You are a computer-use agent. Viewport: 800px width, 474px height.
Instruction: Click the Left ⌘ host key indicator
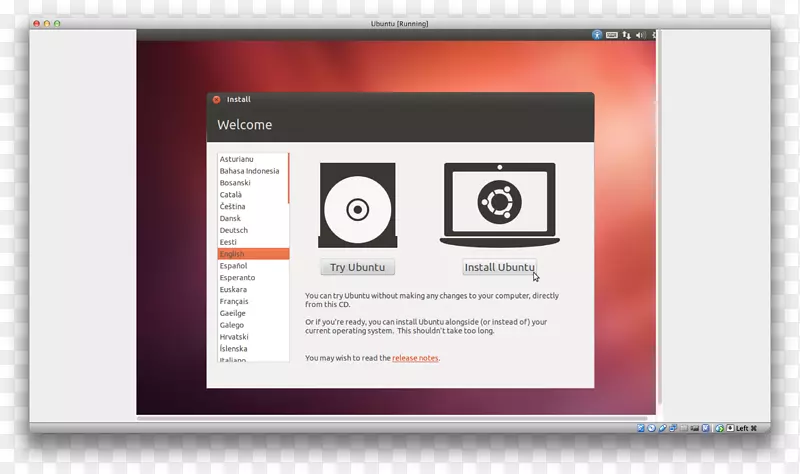click(x=746, y=428)
